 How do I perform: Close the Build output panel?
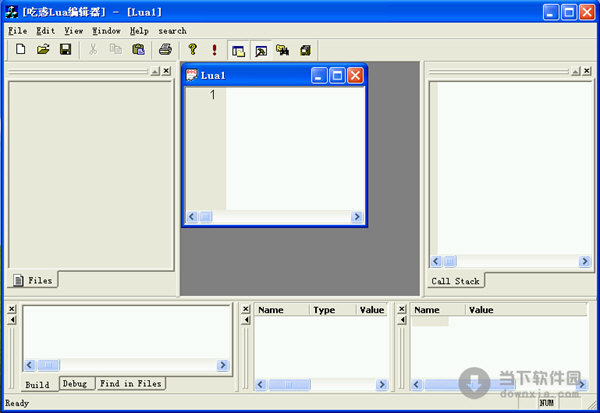12,309
